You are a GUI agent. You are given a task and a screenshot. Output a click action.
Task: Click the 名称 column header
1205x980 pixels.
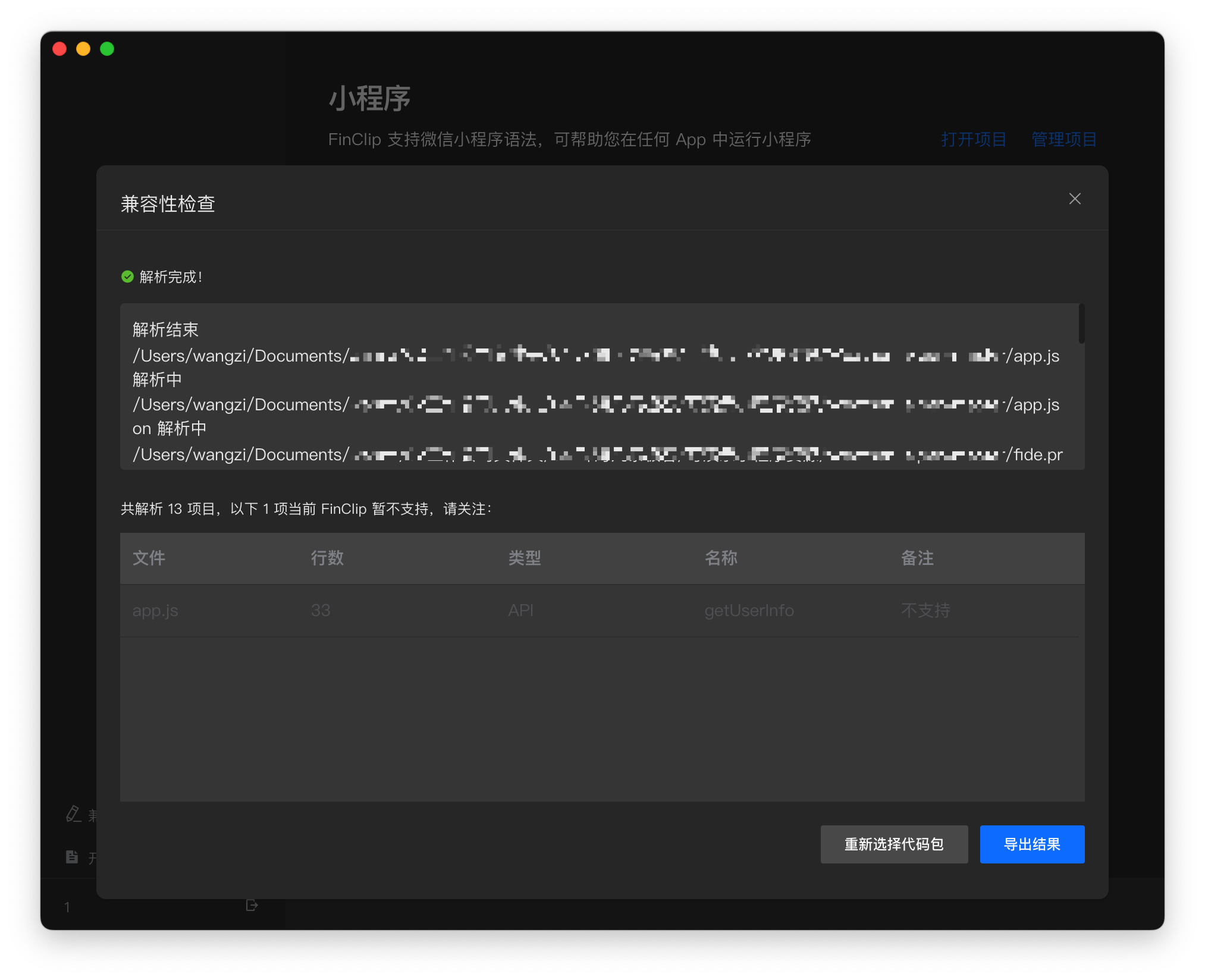721,558
